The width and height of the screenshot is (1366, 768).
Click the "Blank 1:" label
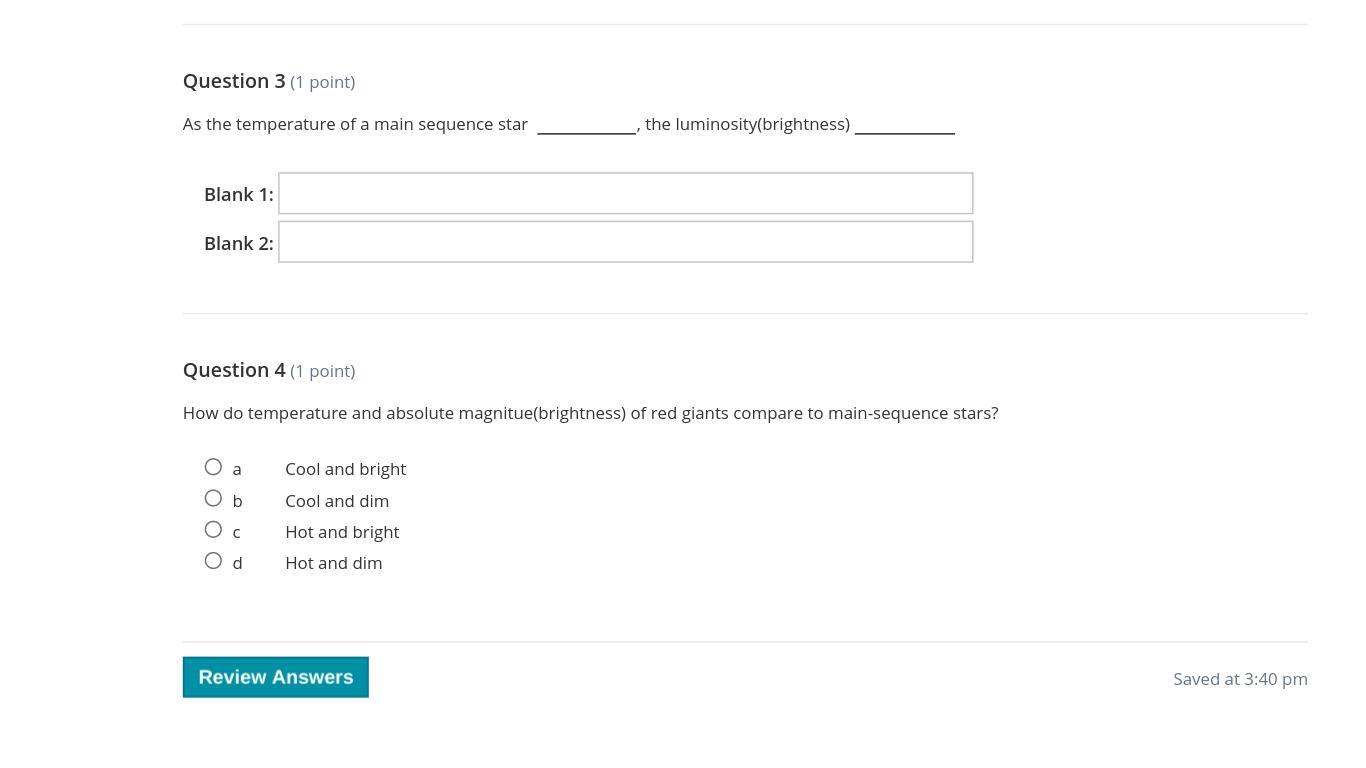tap(238, 194)
